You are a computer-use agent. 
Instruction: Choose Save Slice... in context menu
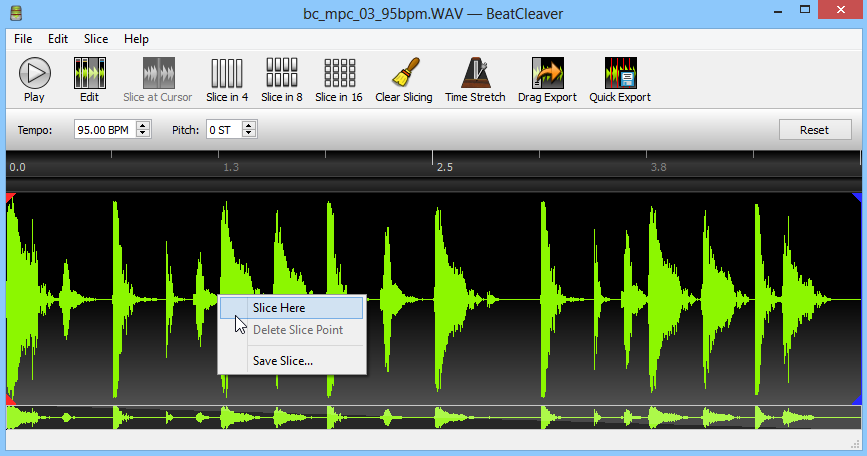pos(283,361)
